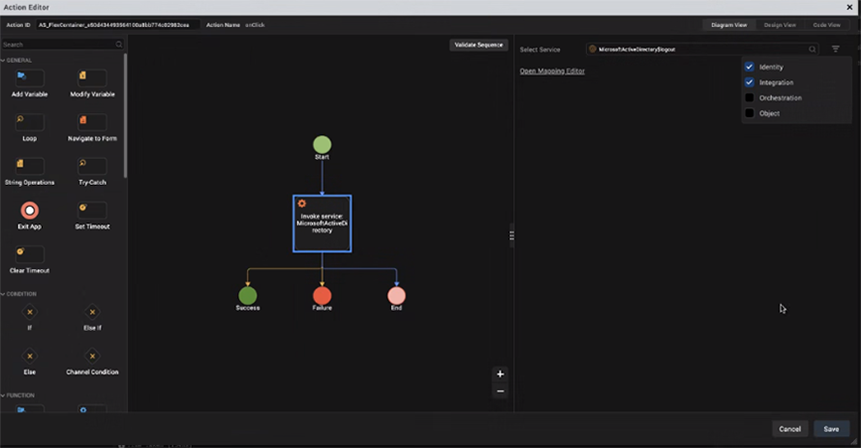Select the Else condition icon
This screenshot has width=861, height=448.
(30, 356)
